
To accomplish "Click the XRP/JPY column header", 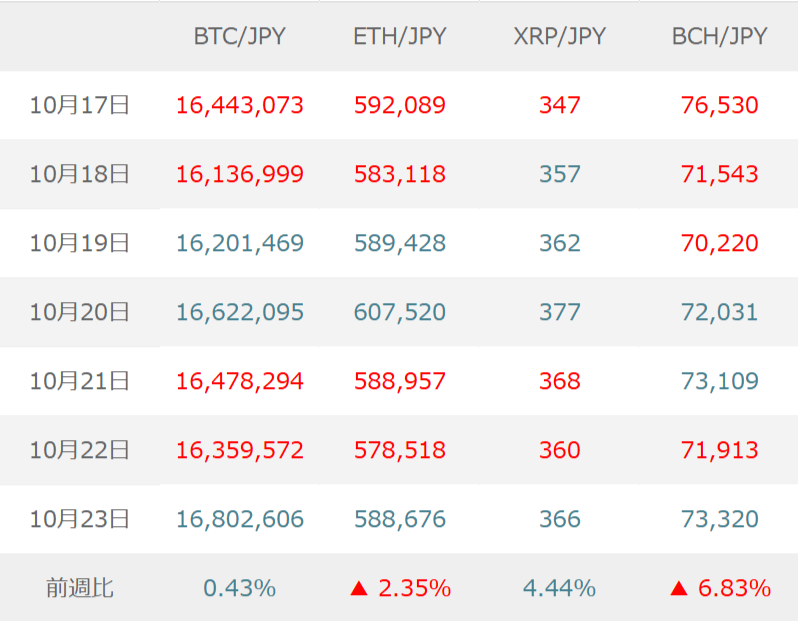I will [559, 36].
